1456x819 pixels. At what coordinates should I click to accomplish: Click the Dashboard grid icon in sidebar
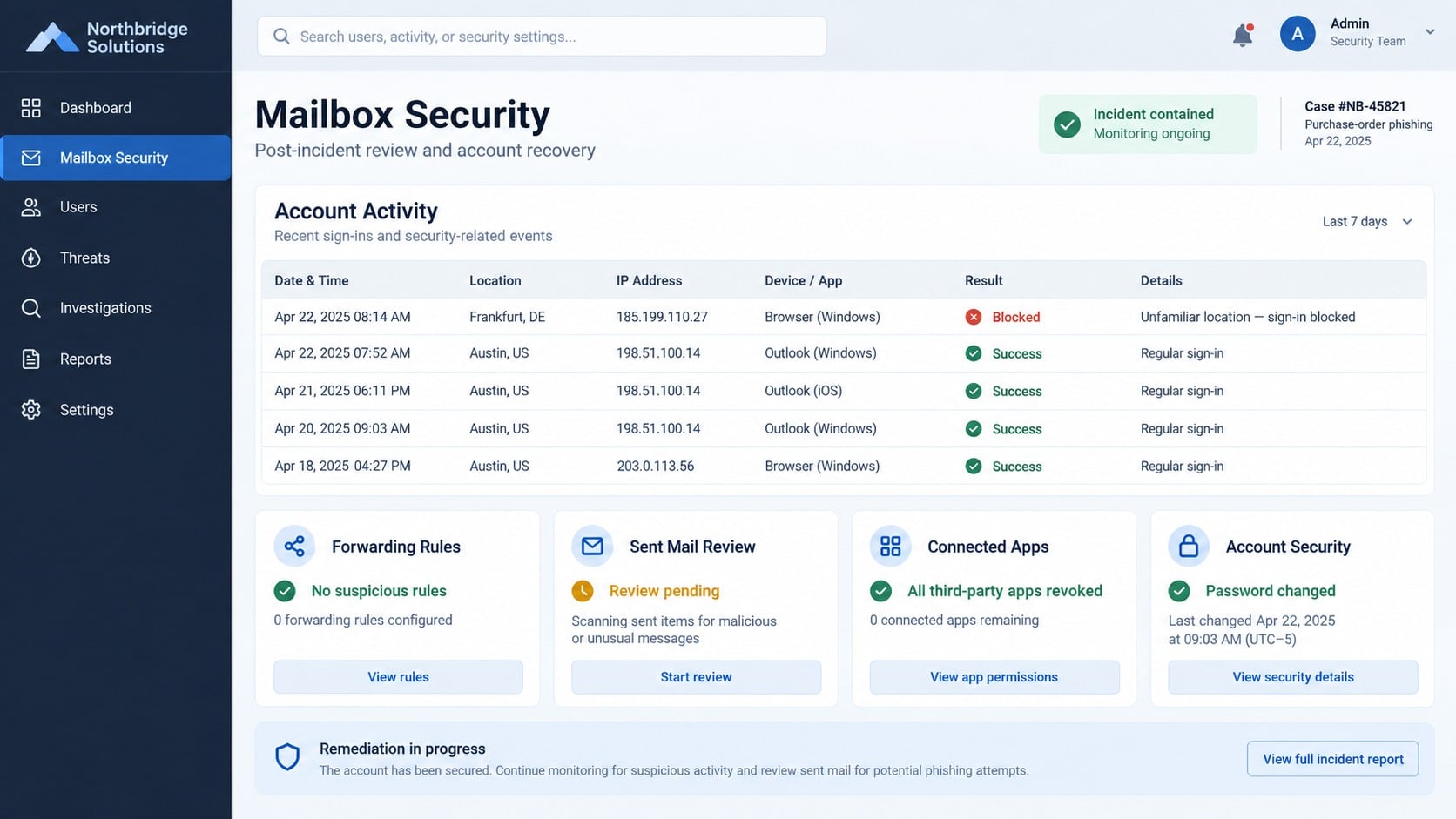click(31, 108)
